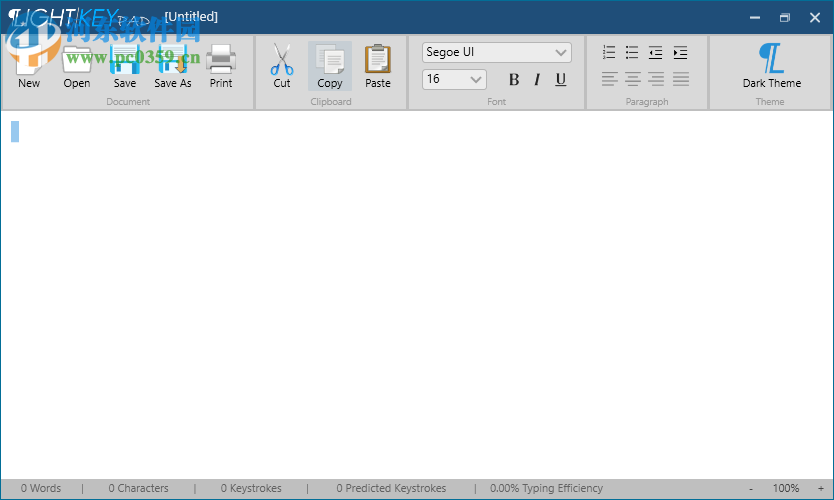The height and width of the screenshot is (500, 834).
Task: Restore down the Lightkey Pad window
Action: pyautogui.click(x=785, y=18)
